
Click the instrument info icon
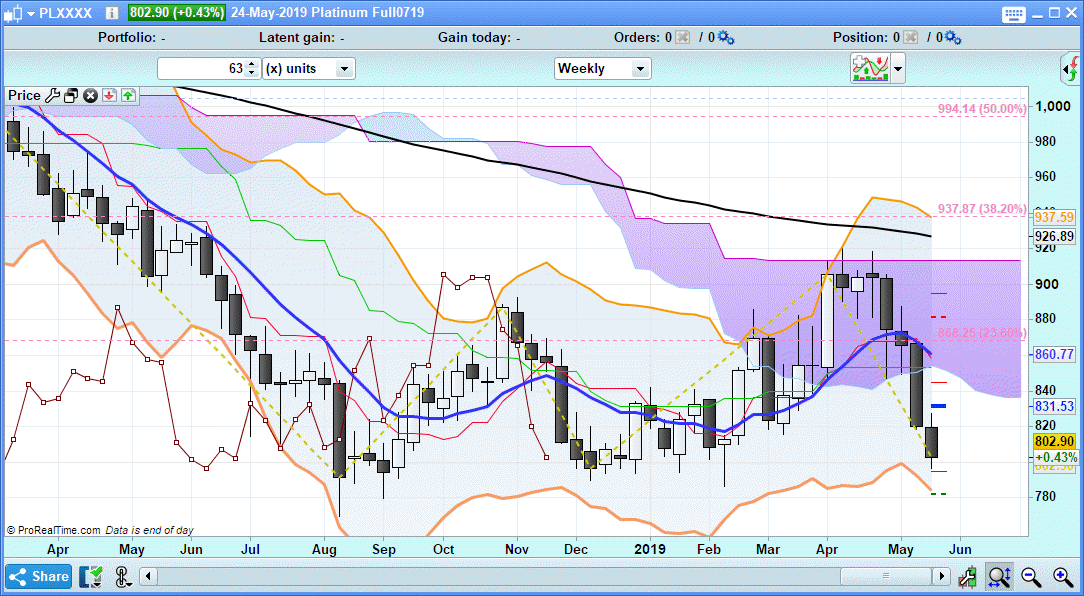(113, 12)
